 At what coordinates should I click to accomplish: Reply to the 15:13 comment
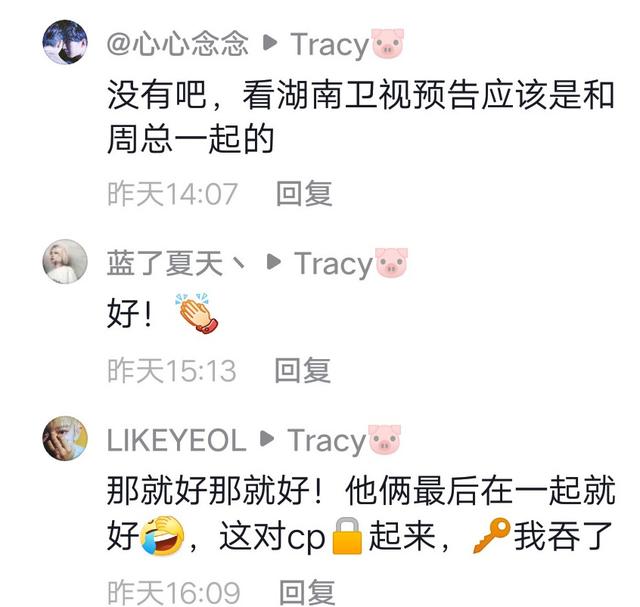click(x=302, y=370)
